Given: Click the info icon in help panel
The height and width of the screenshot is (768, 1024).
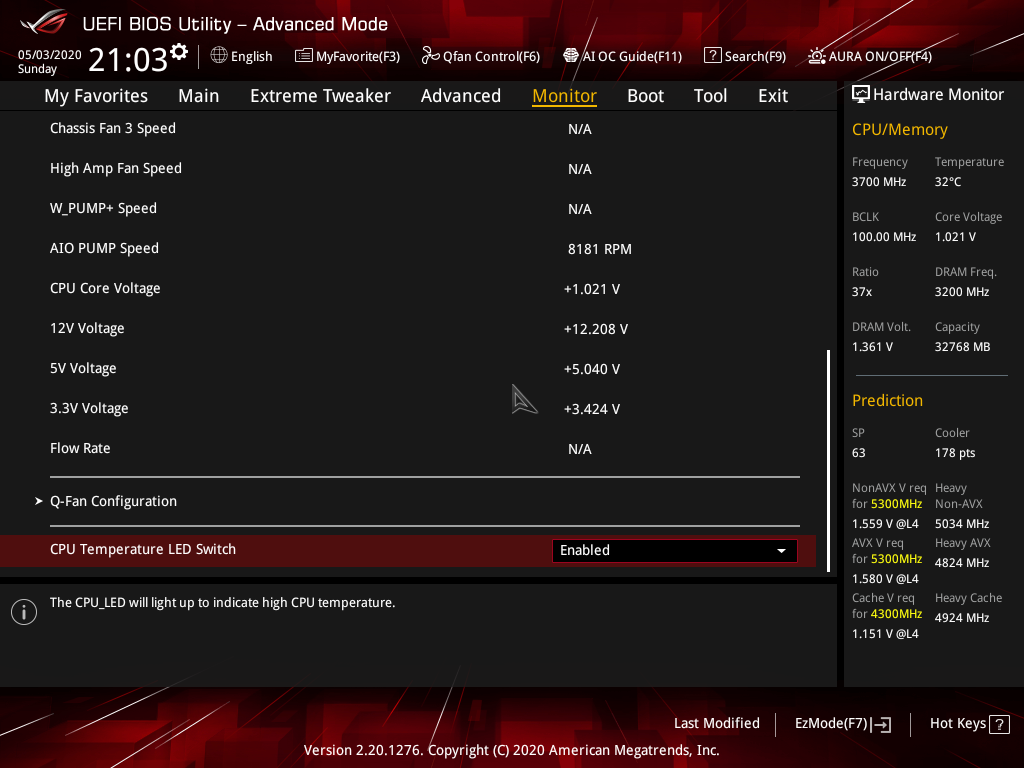Looking at the screenshot, I should (24, 612).
